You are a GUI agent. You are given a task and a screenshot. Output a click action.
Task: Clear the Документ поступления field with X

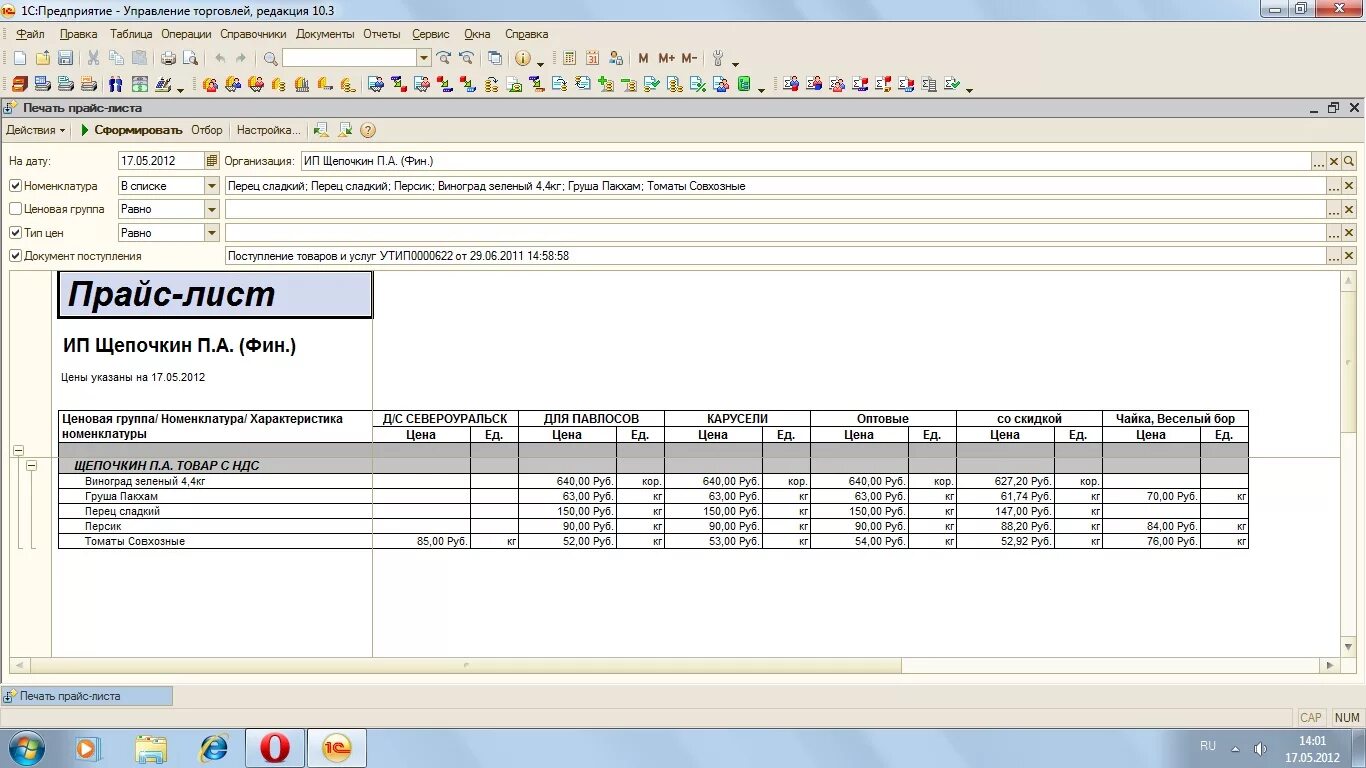[1349, 256]
